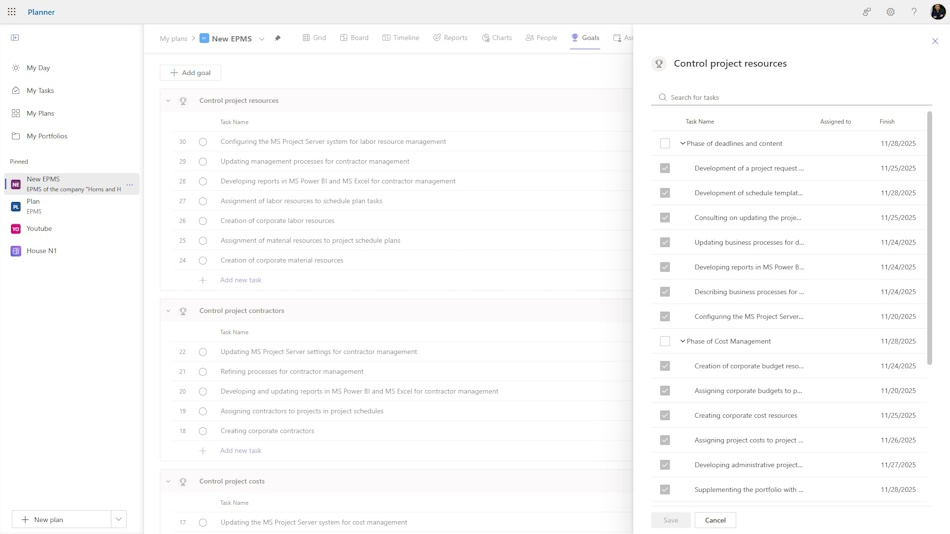Mark task 30 Configuring MS Project Server complete
This screenshot has height=534, width=950.
203,142
